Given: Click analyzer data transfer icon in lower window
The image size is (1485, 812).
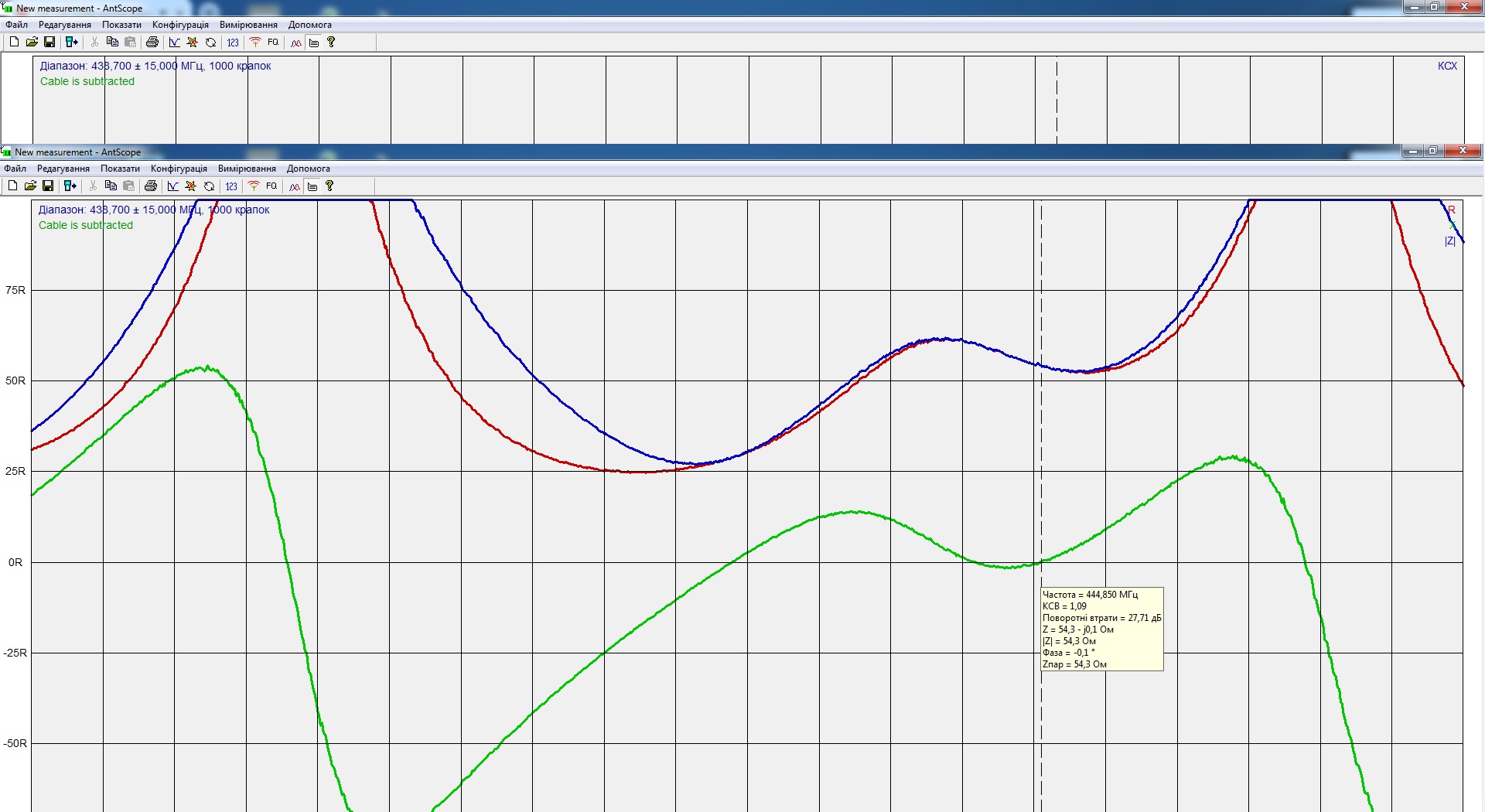Looking at the screenshot, I should 70,186.
